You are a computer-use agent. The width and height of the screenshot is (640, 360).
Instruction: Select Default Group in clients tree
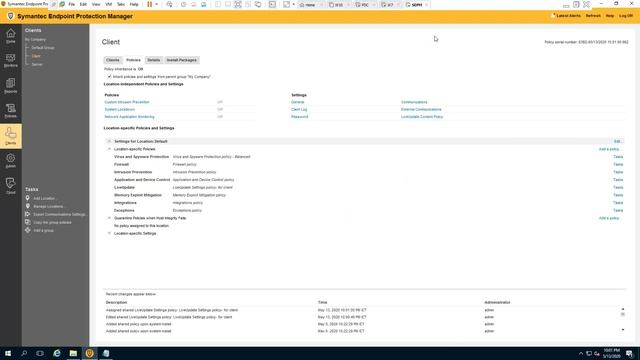(x=43, y=48)
